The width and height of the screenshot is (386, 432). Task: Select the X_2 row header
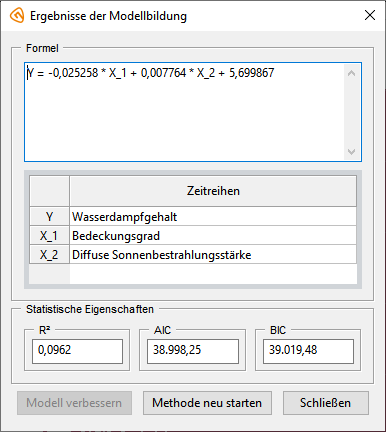[49, 255]
